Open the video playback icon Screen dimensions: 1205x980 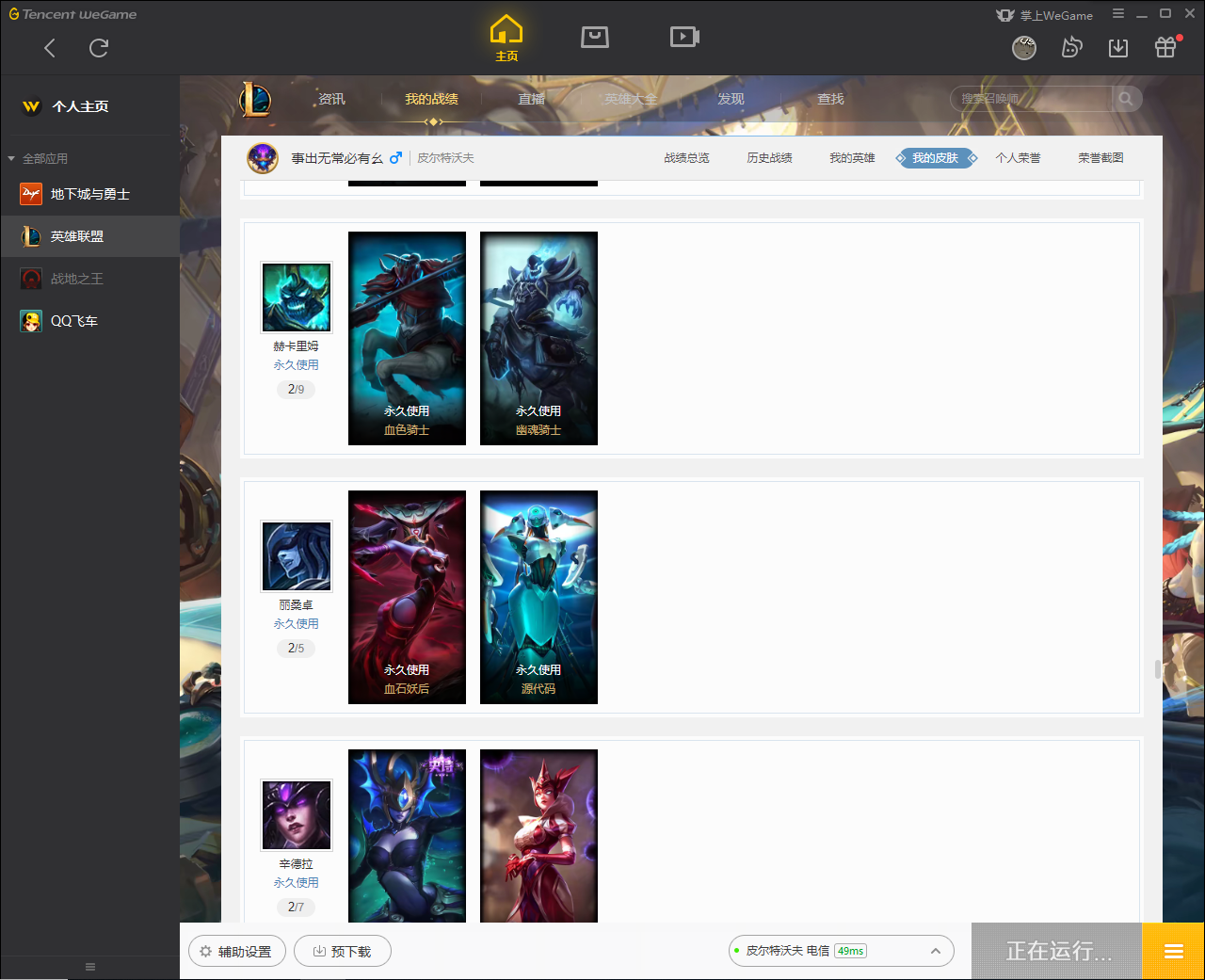(x=684, y=37)
